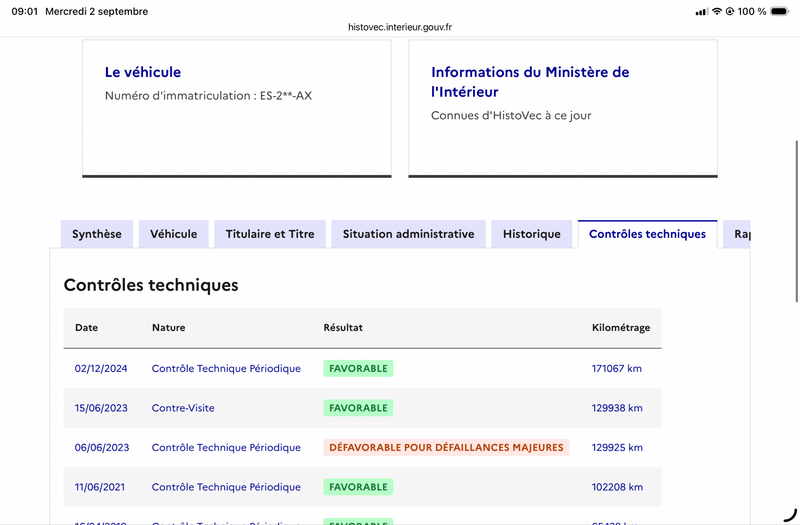
Task: Go to the Historique tab
Action: pyautogui.click(x=532, y=234)
